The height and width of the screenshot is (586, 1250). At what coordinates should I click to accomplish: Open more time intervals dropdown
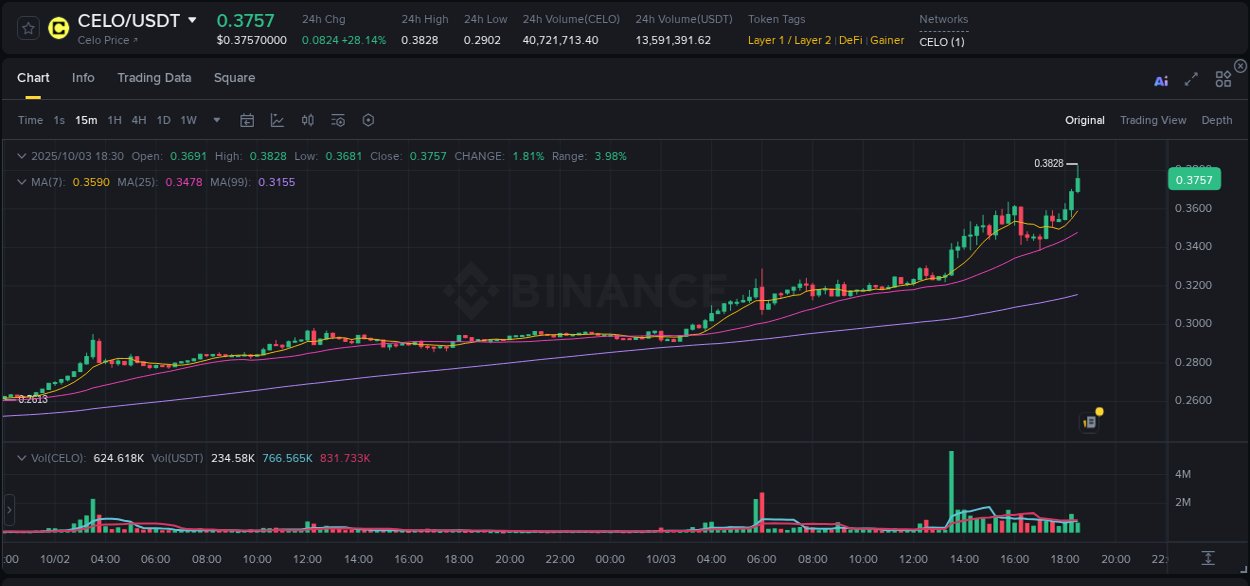tap(215, 120)
